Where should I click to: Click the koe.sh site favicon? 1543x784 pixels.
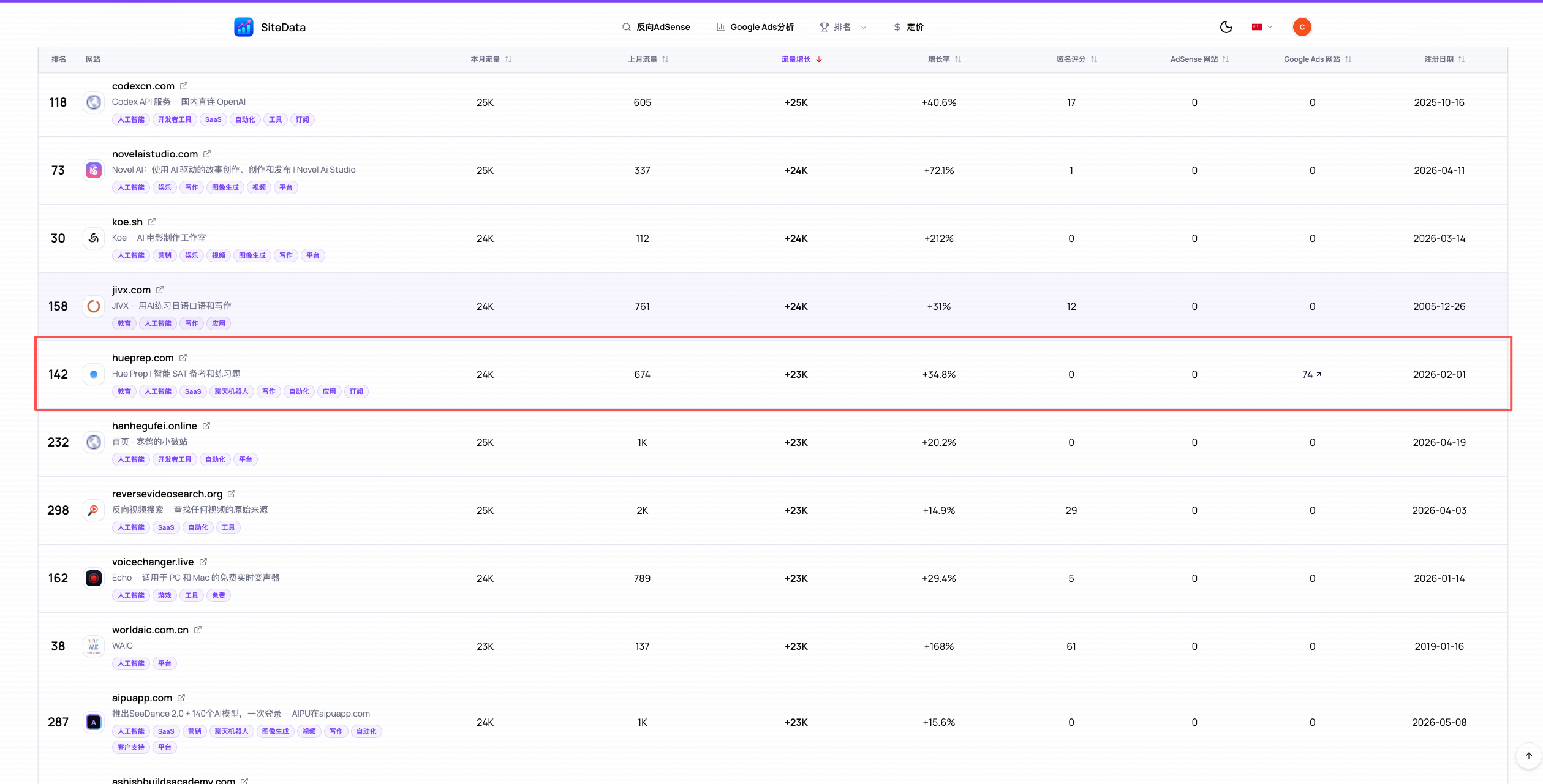pos(94,238)
